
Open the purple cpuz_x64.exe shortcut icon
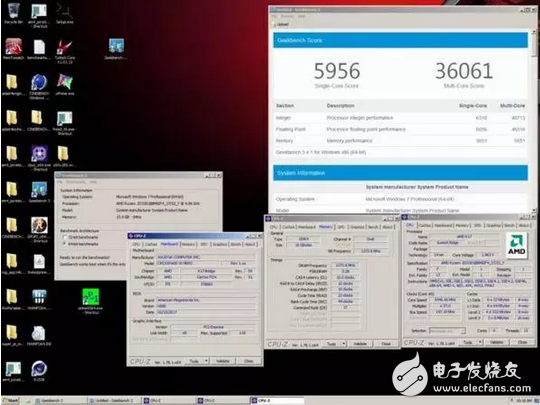click(39, 157)
